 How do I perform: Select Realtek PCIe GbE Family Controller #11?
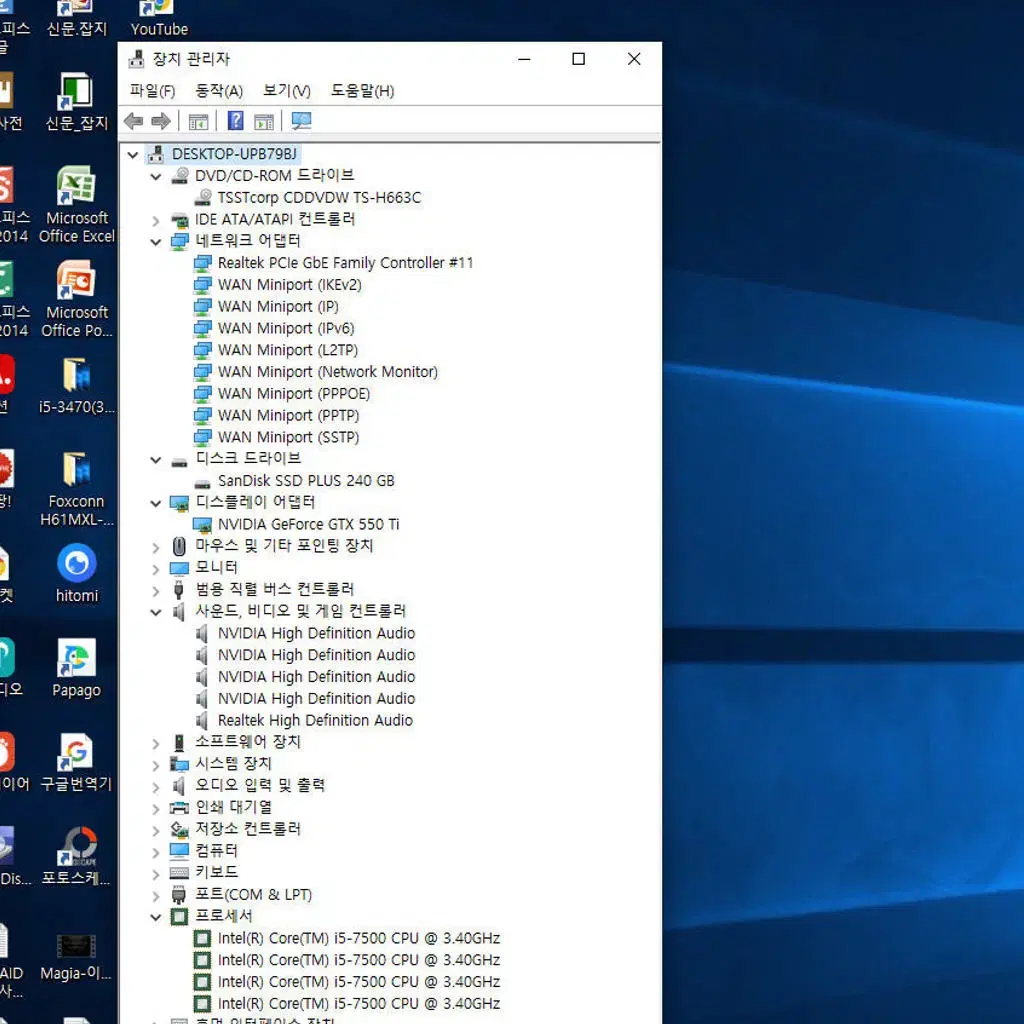click(x=345, y=263)
